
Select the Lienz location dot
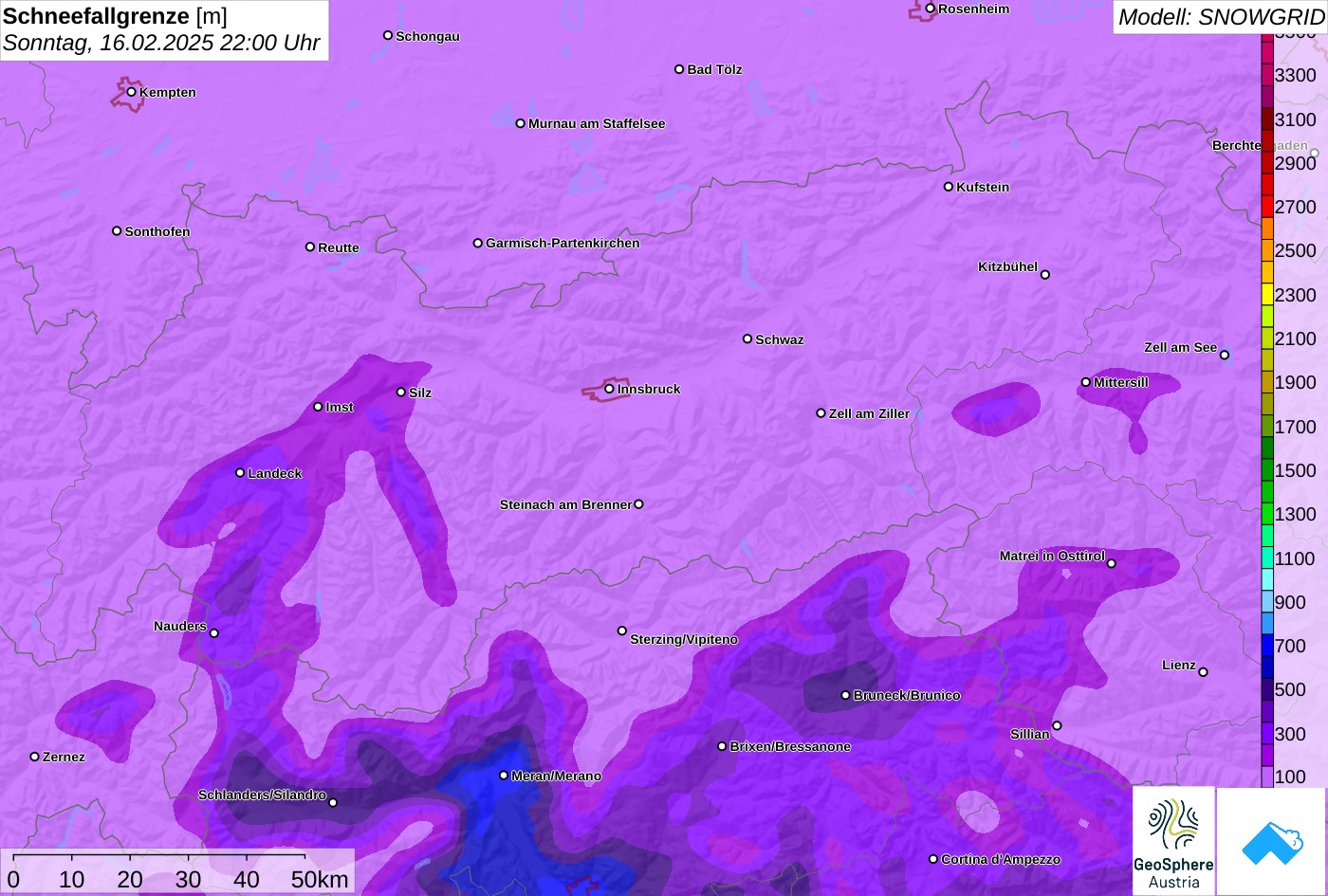pyautogui.click(x=1203, y=672)
